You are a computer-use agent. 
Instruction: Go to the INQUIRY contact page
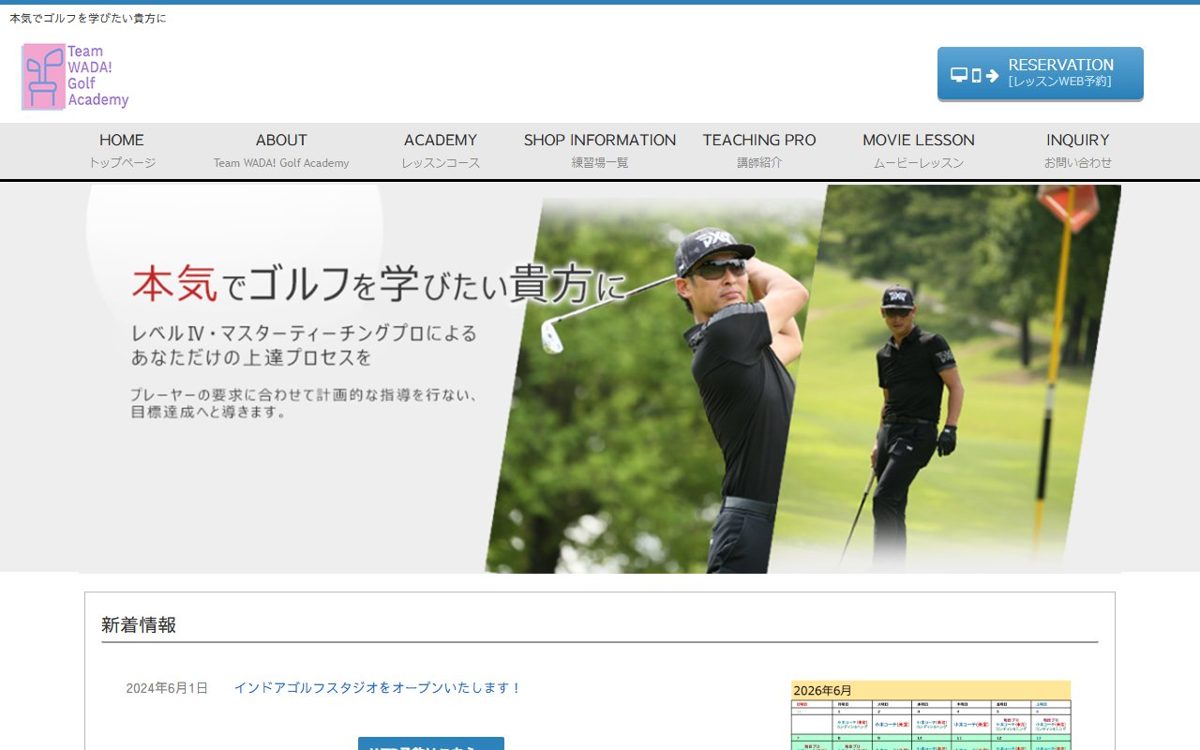(1078, 151)
